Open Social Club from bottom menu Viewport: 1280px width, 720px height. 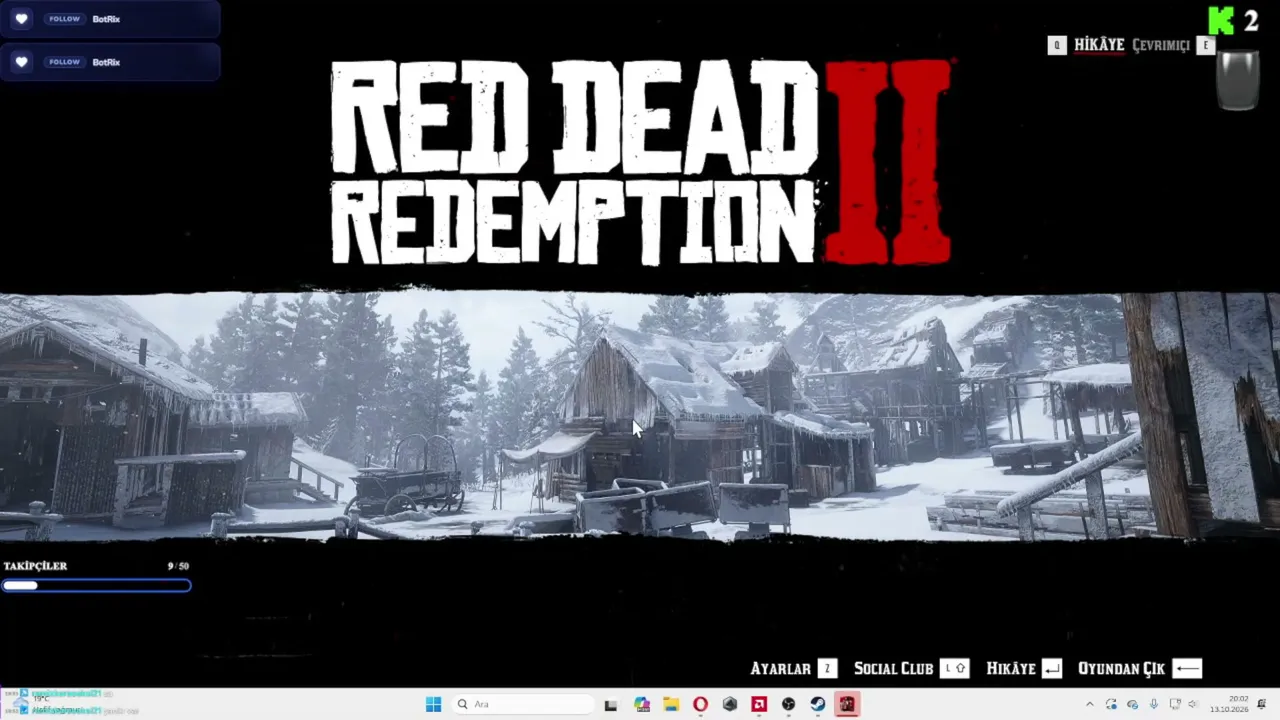pos(893,669)
